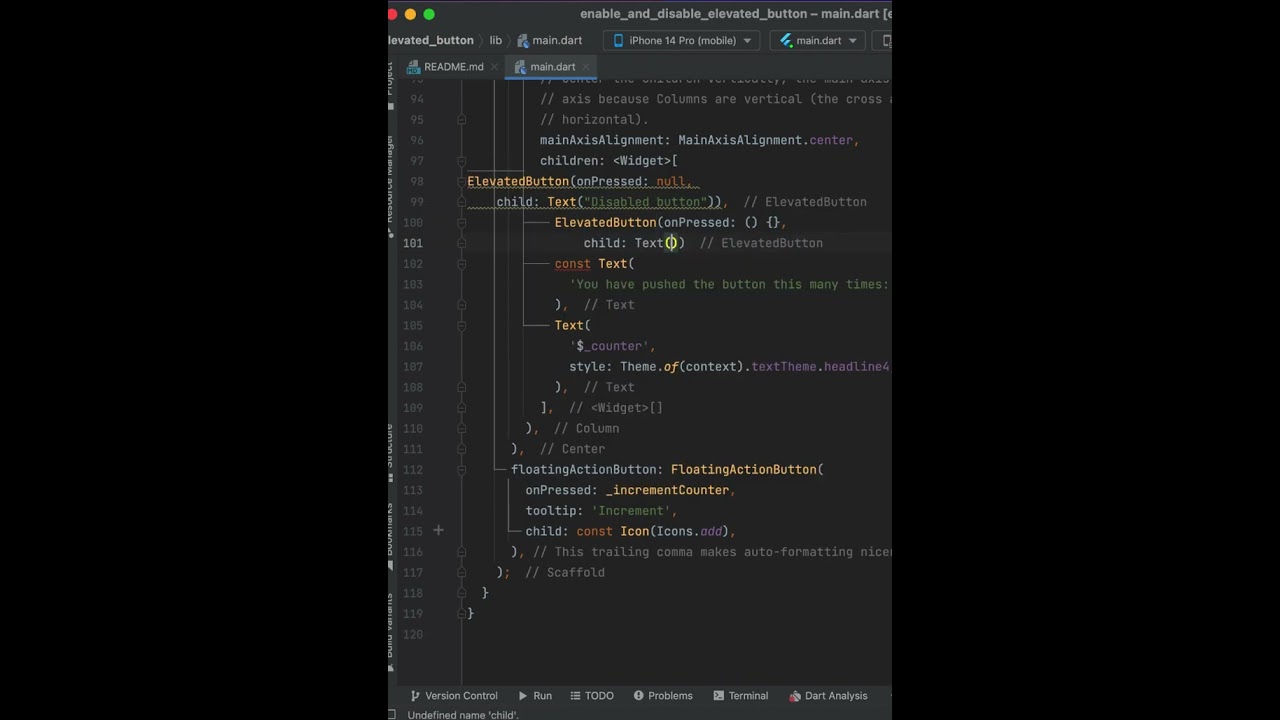Click the Dart file icon on main.dart tab
The height and width of the screenshot is (720, 1280).
point(520,67)
